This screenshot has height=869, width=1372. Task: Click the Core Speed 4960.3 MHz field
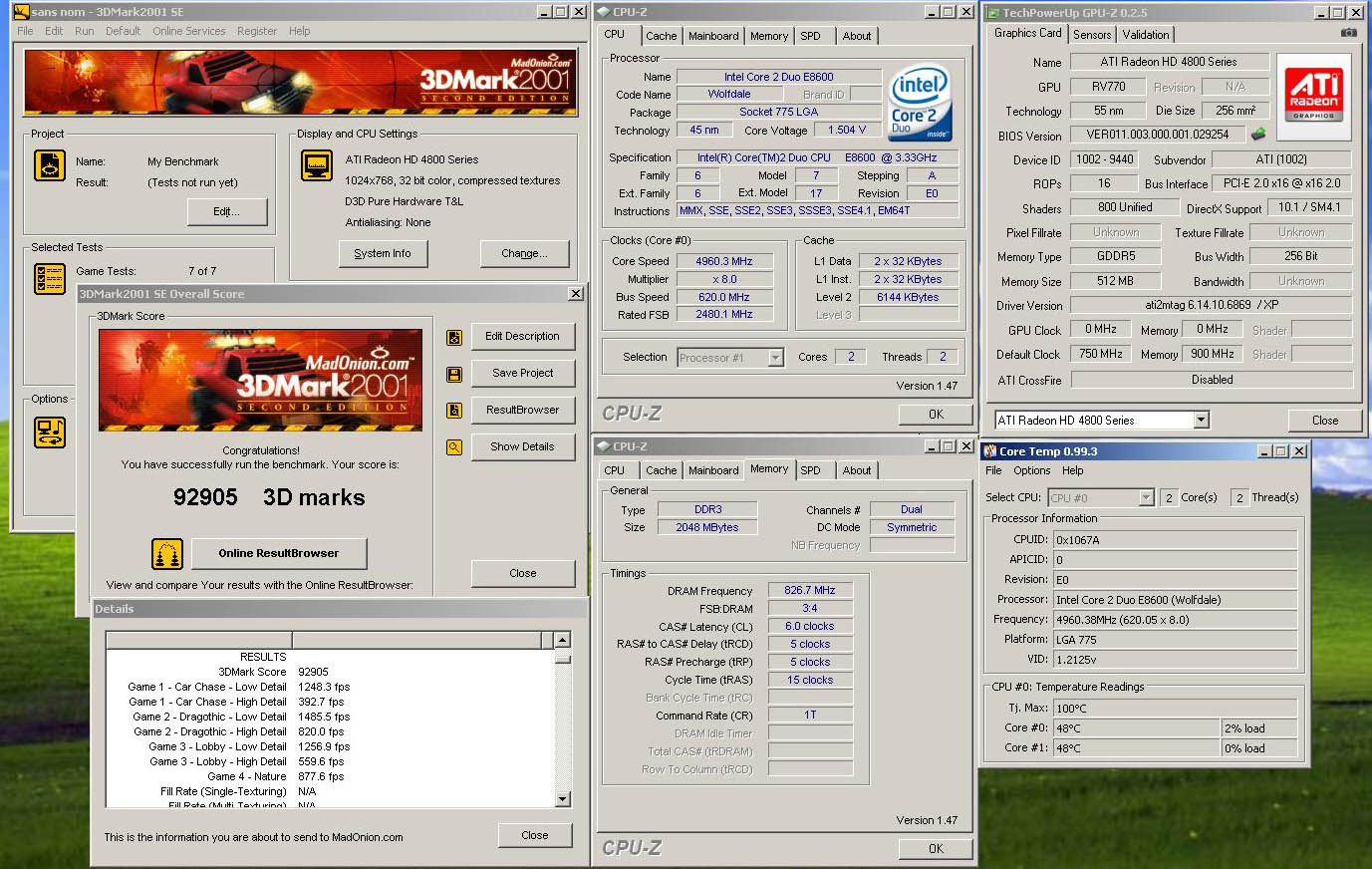724,262
